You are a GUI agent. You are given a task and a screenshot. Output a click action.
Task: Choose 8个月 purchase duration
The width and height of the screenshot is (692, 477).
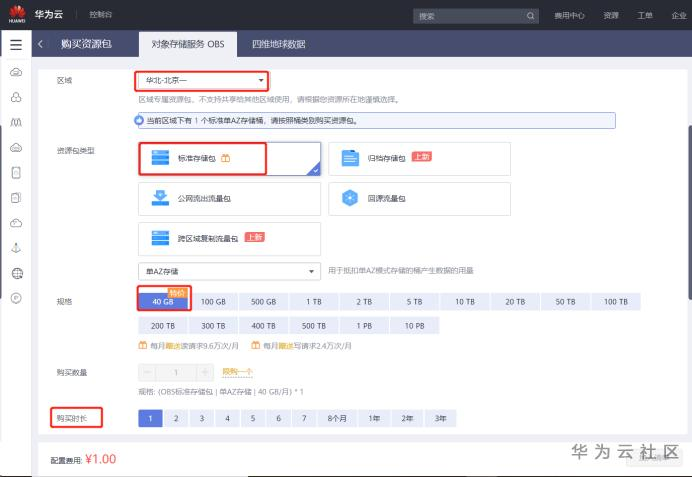(x=337, y=418)
